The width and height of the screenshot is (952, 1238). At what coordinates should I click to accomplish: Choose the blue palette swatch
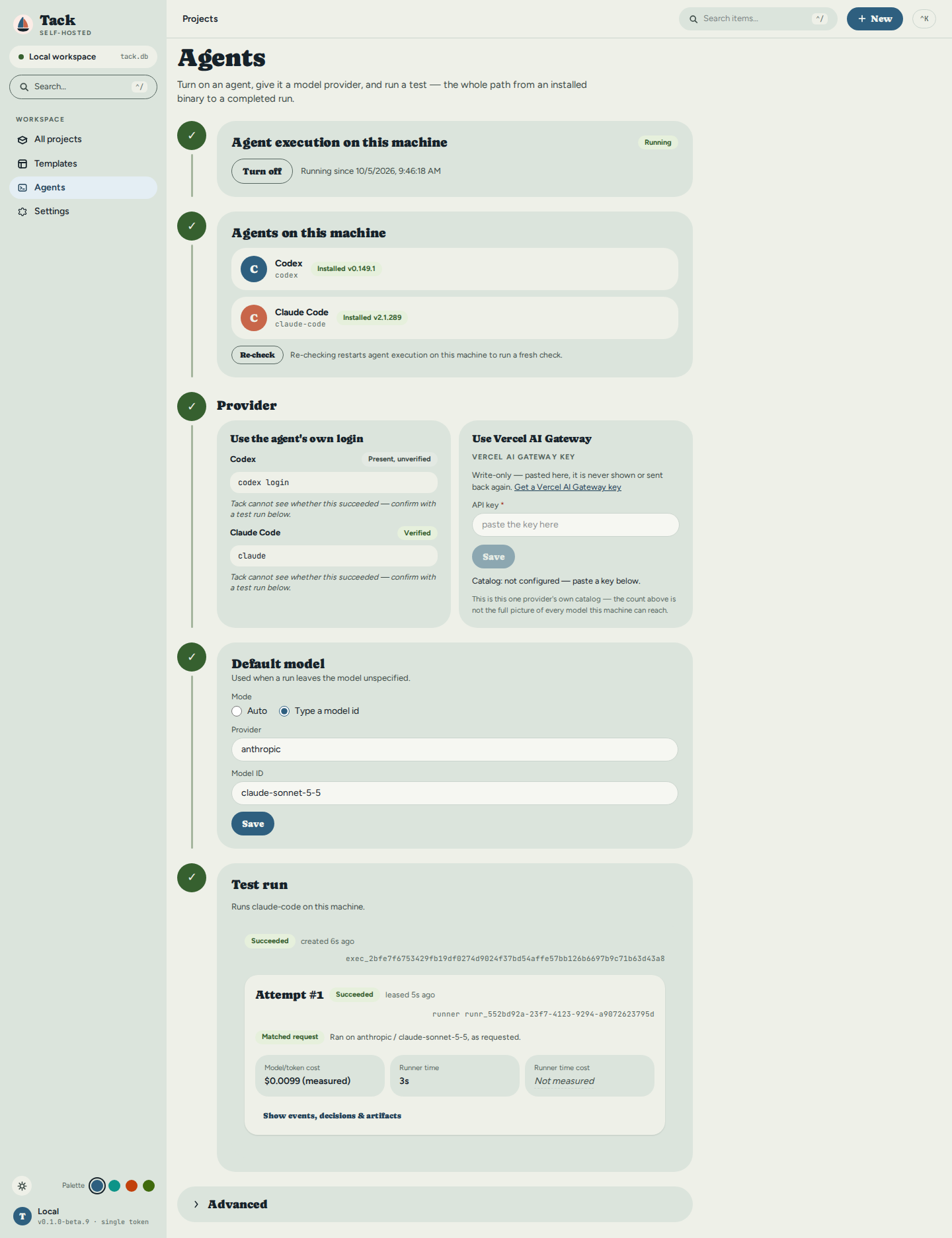pyautogui.click(x=97, y=1186)
